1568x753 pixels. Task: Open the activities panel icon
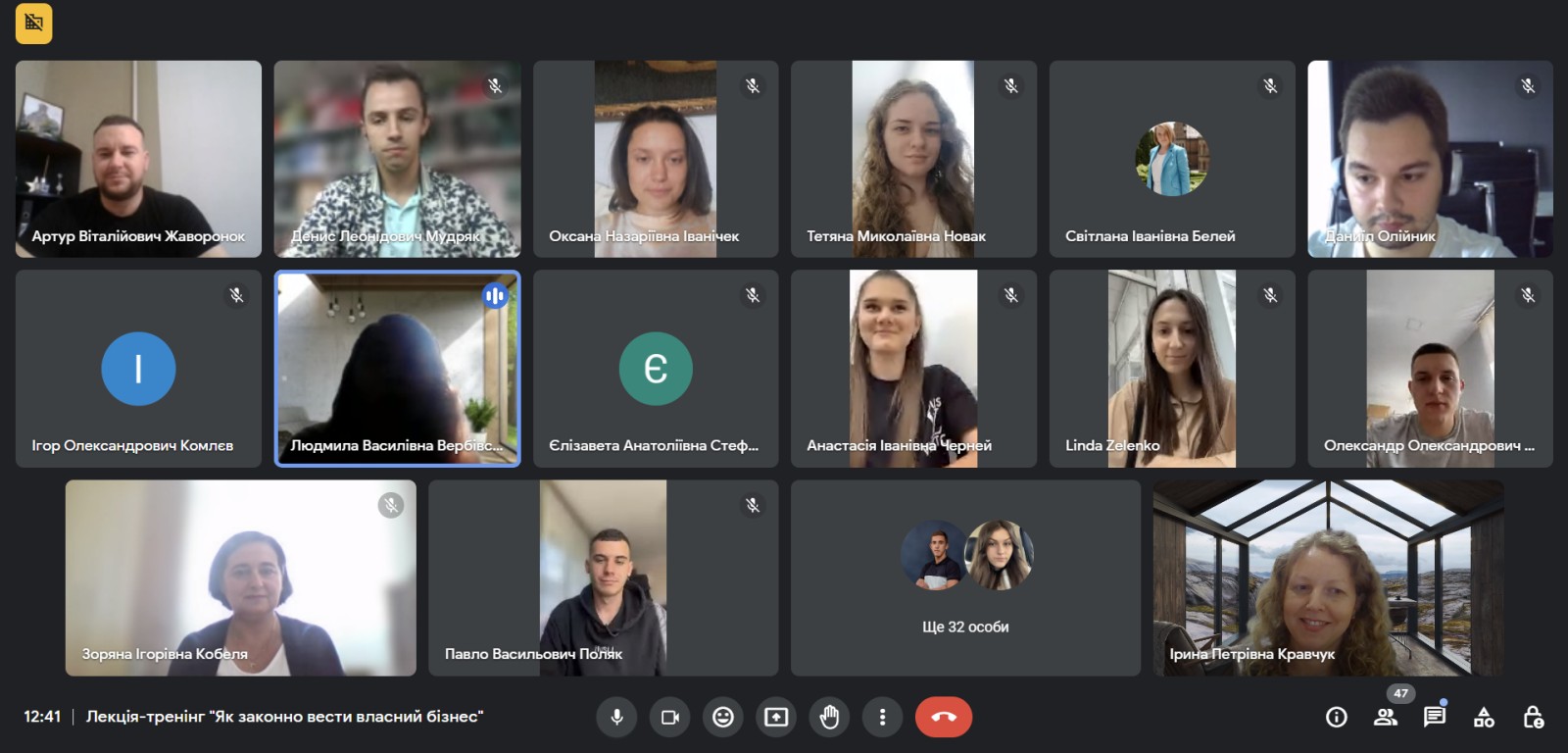coord(1484,718)
